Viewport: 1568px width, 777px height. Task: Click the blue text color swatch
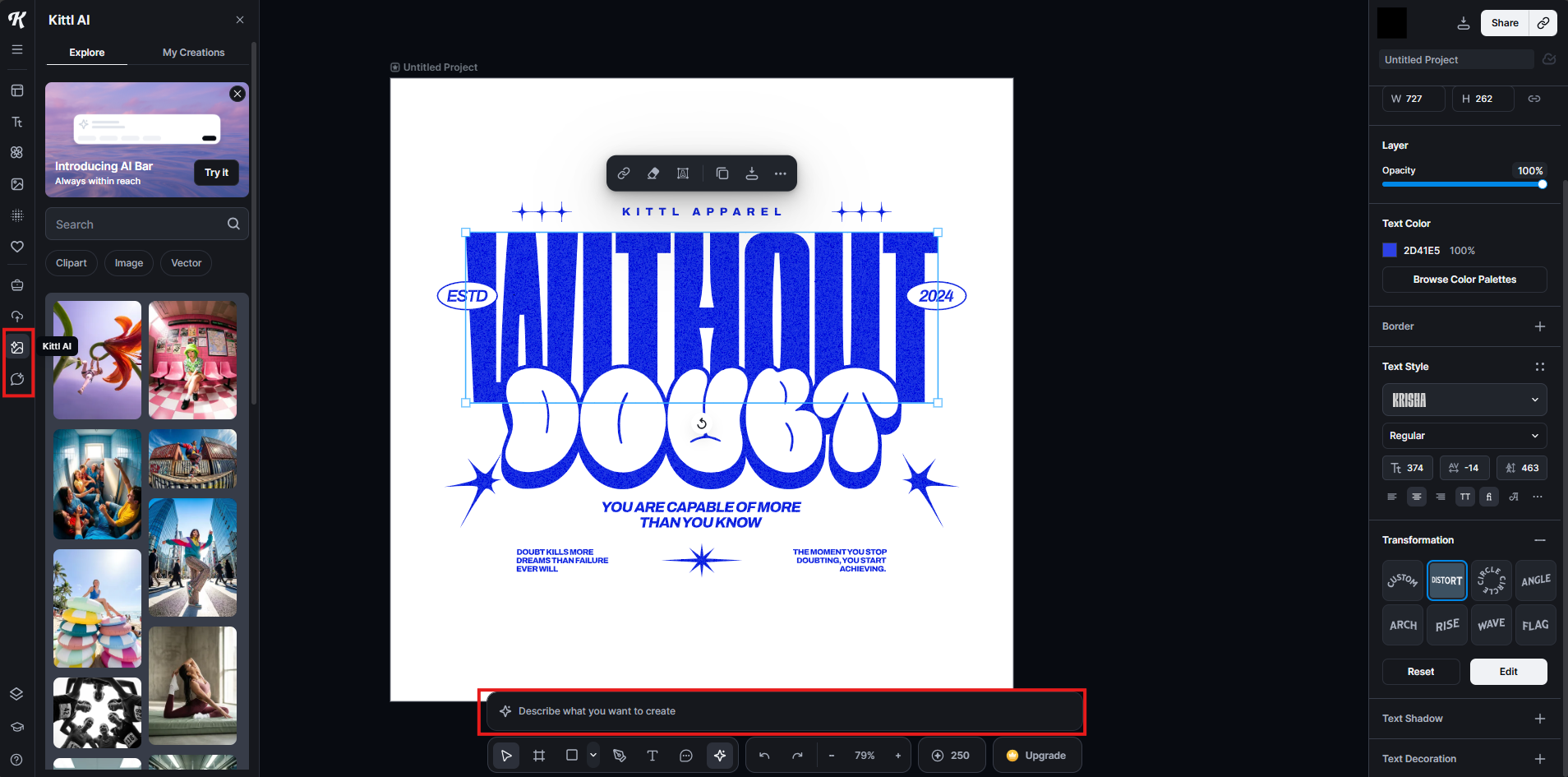1390,251
